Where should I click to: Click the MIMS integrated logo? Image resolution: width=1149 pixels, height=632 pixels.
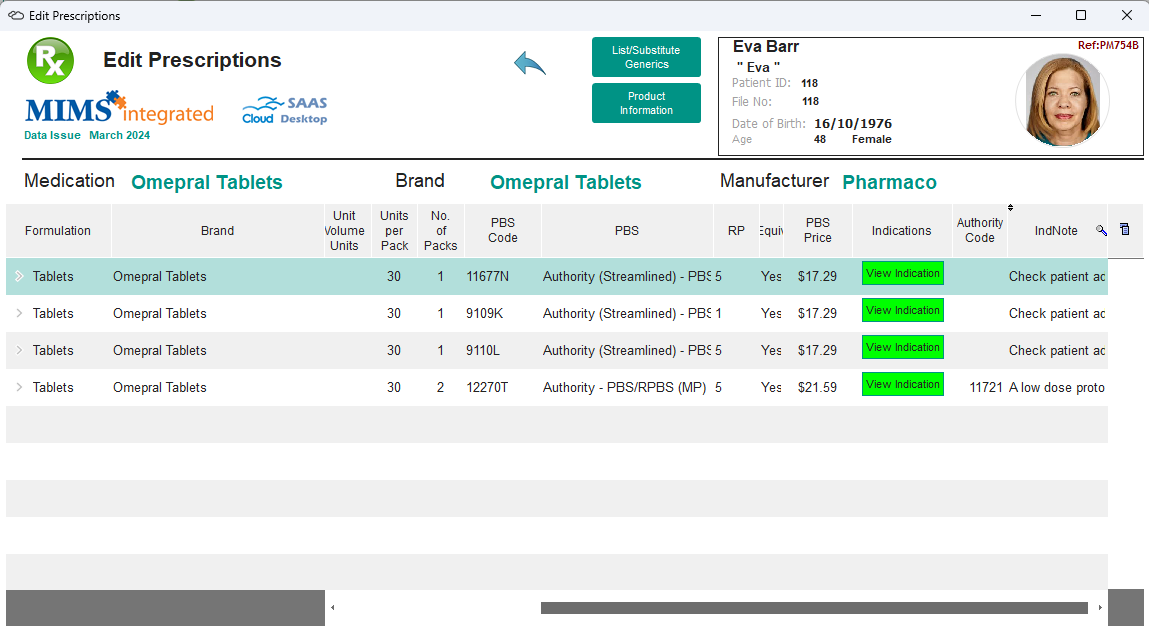119,108
